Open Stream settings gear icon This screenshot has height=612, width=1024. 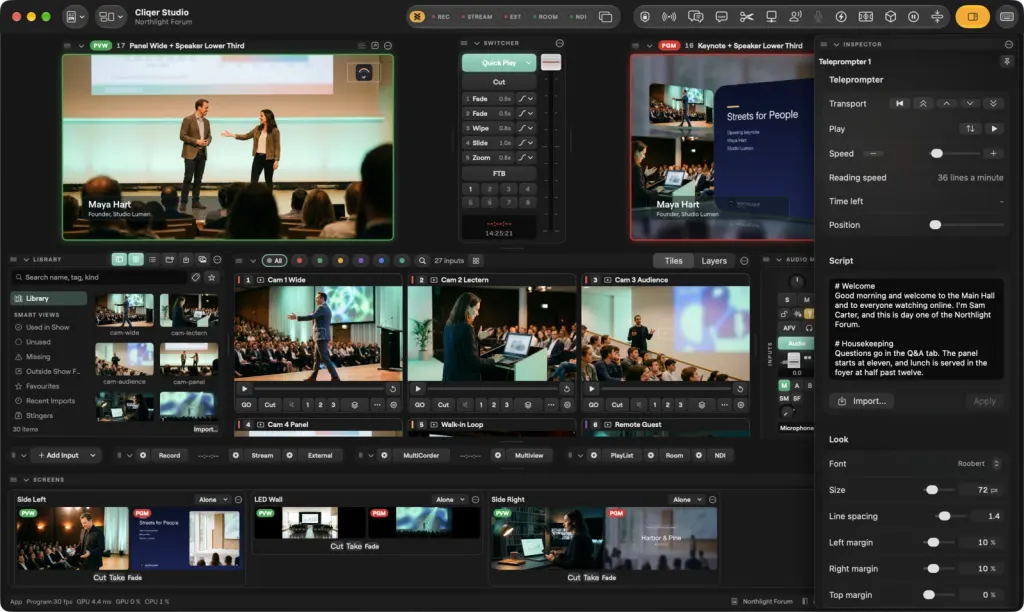[x=236, y=455]
